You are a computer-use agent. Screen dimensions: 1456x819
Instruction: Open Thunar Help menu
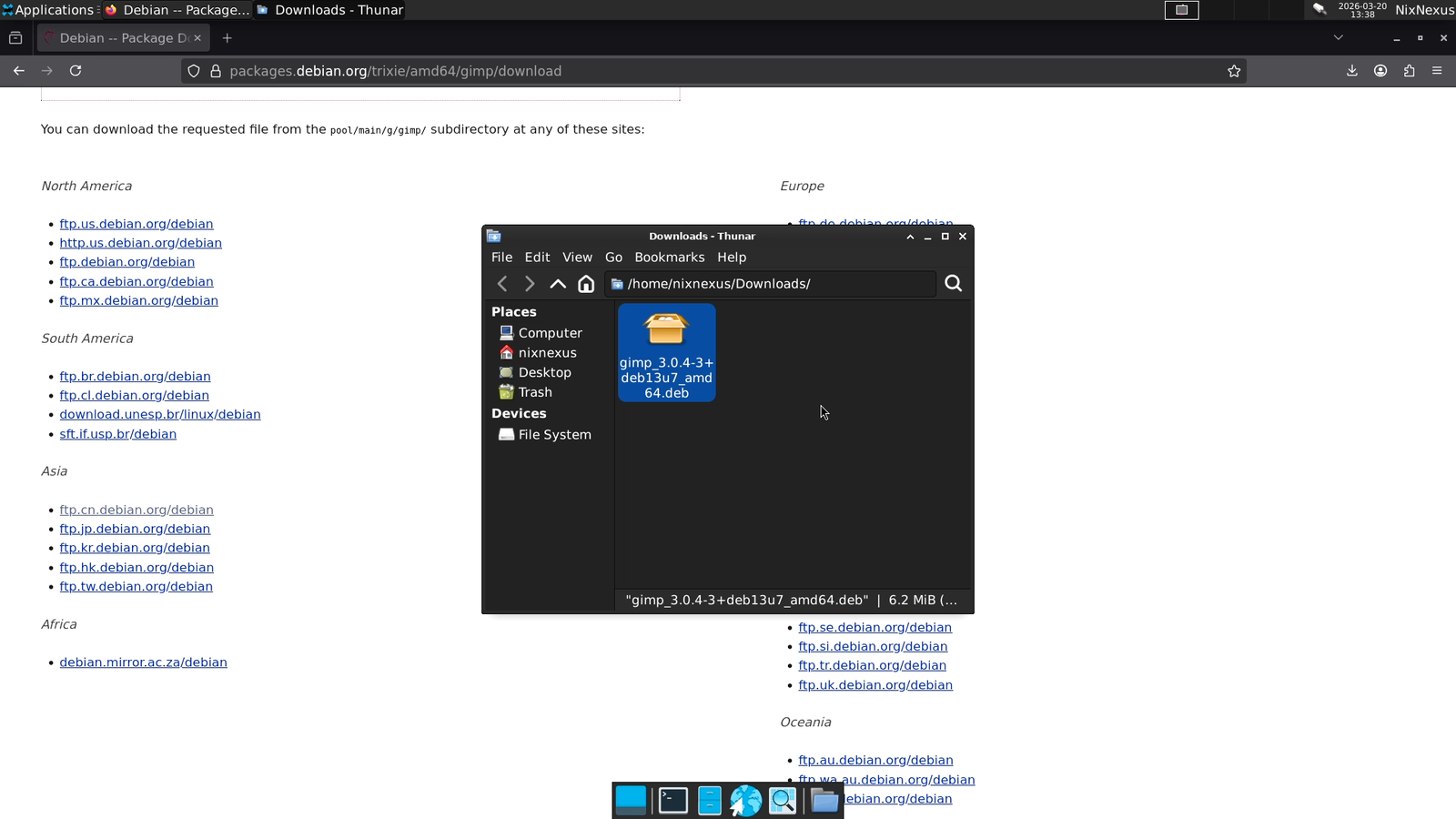pyautogui.click(x=732, y=258)
